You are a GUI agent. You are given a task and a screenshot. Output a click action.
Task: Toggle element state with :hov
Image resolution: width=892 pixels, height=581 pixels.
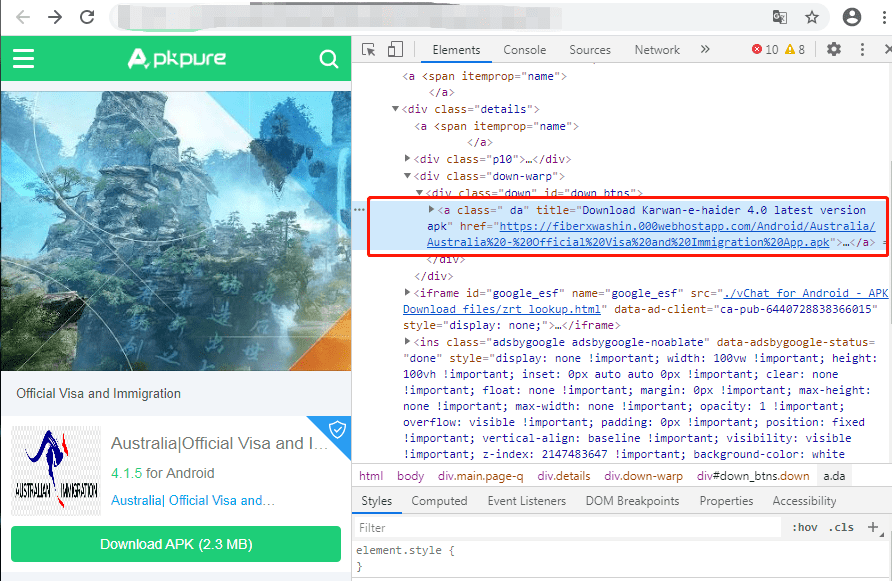[805, 528]
